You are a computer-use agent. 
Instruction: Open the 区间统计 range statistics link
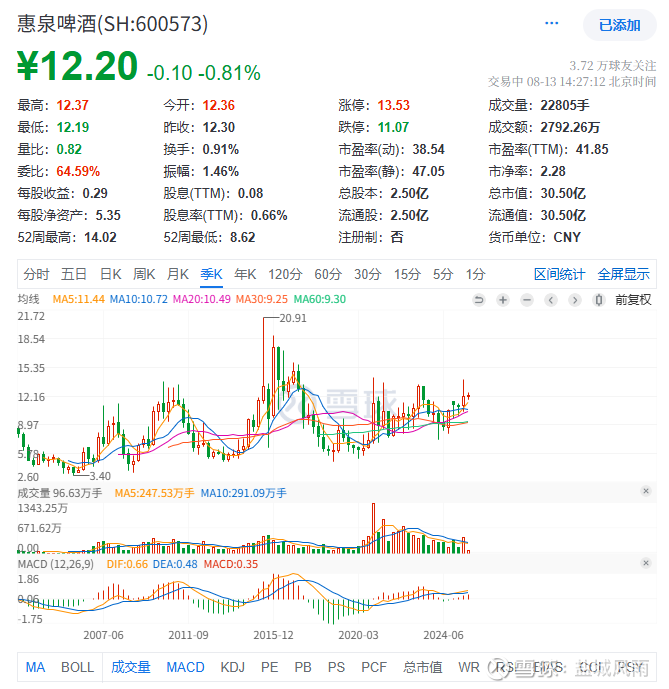tap(560, 274)
